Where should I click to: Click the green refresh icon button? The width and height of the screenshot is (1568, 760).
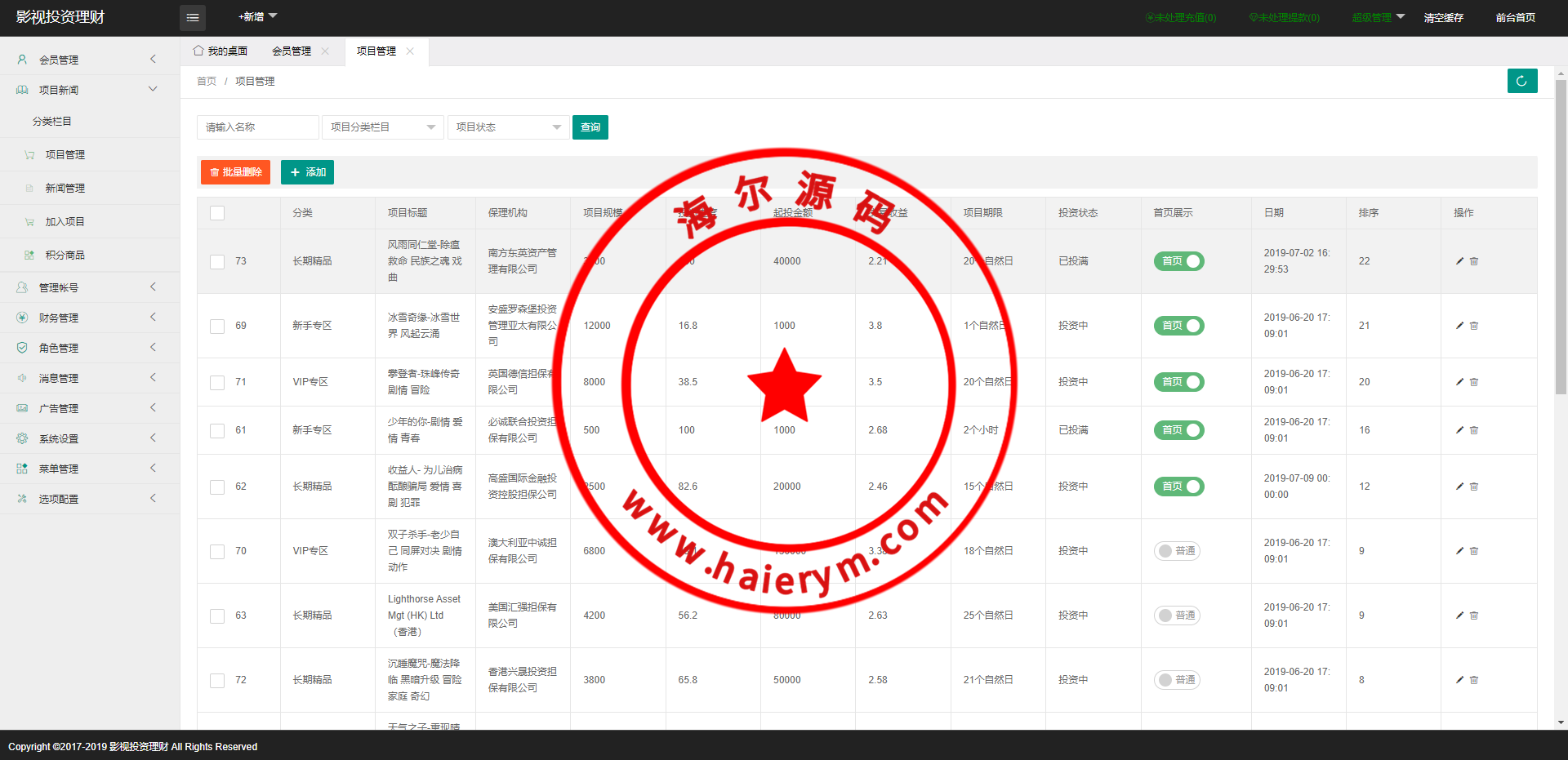(x=1521, y=81)
